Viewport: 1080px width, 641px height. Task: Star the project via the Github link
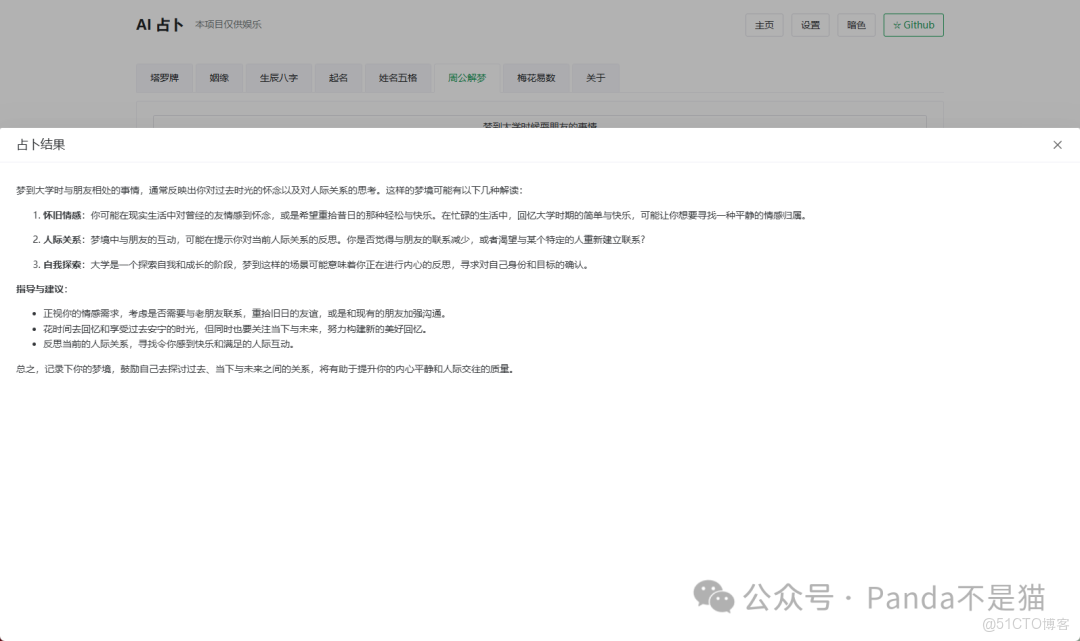914,25
